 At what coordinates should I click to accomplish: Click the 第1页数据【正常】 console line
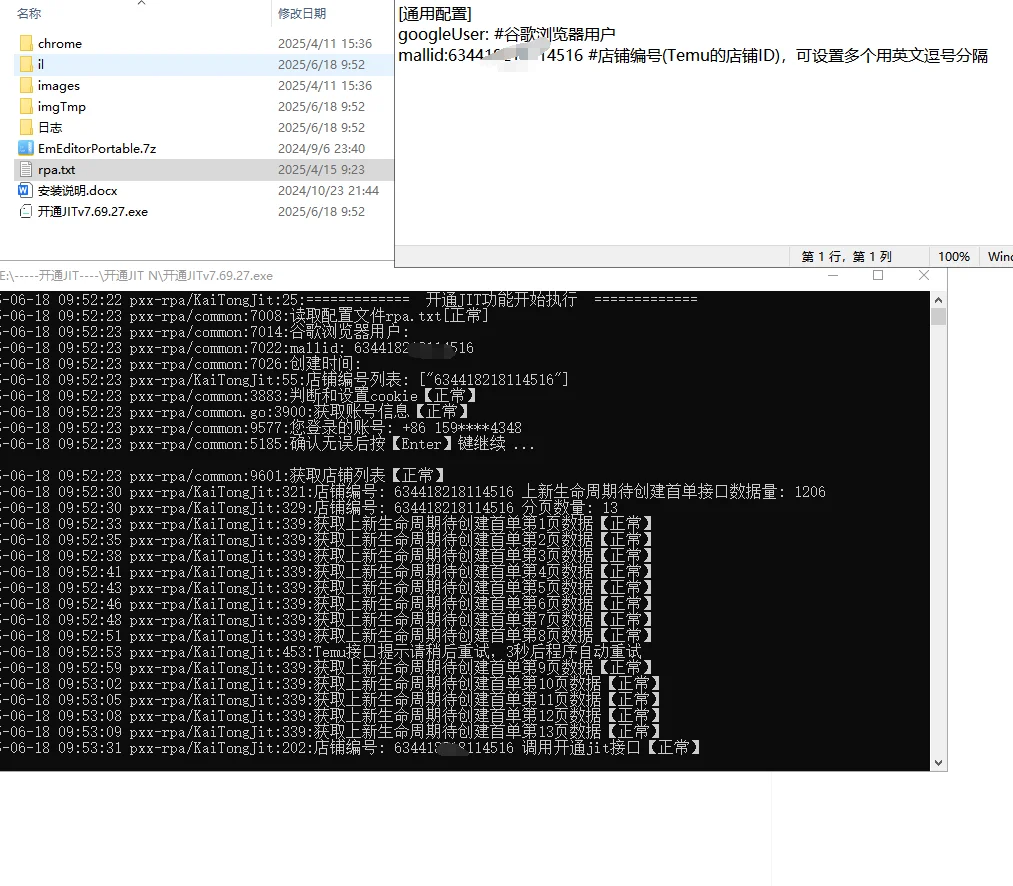(326, 524)
